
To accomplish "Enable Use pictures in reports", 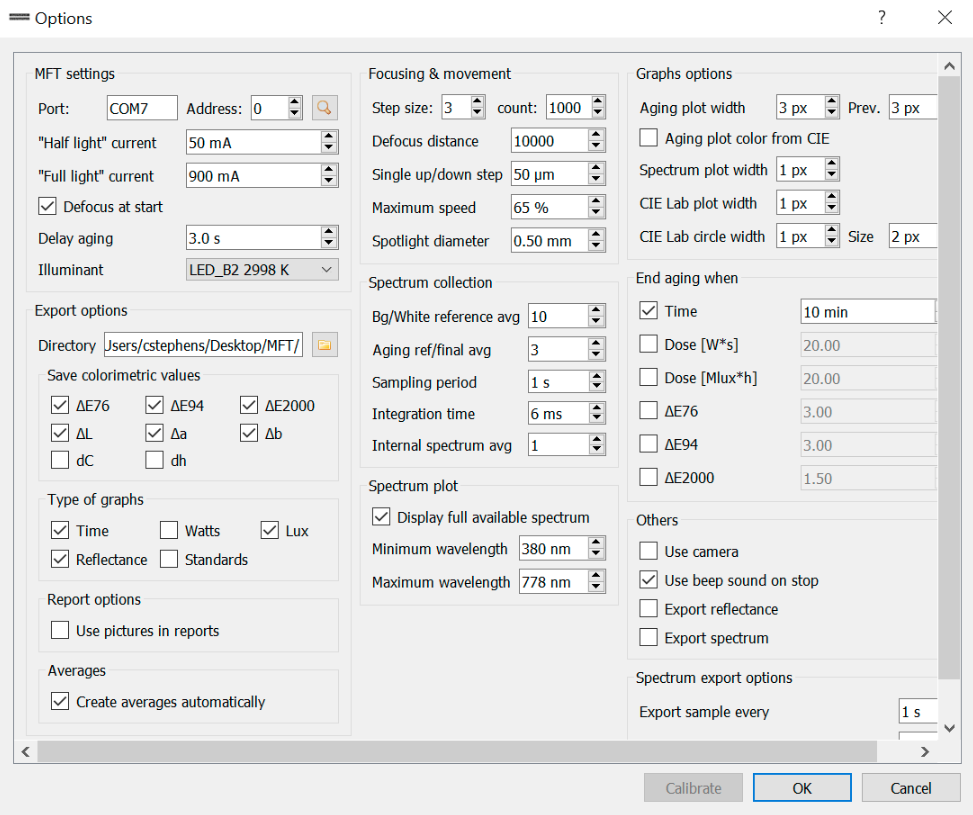I will pyautogui.click(x=60, y=631).
